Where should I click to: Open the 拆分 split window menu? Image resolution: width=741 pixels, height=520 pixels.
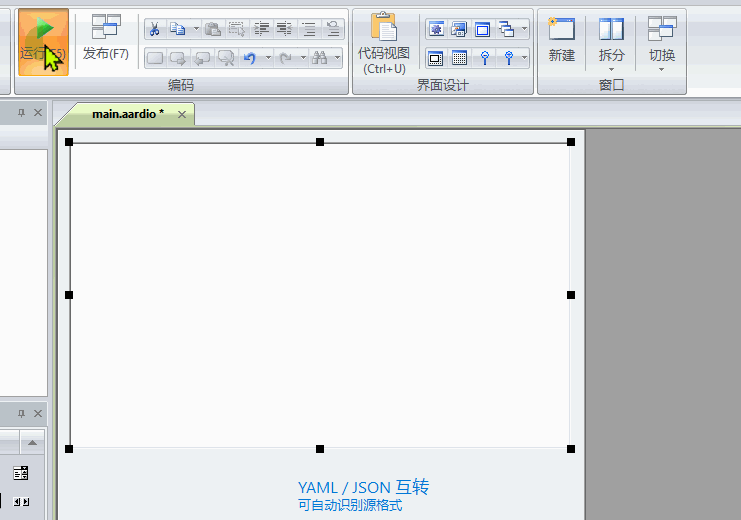pyautogui.click(x=612, y=43)
